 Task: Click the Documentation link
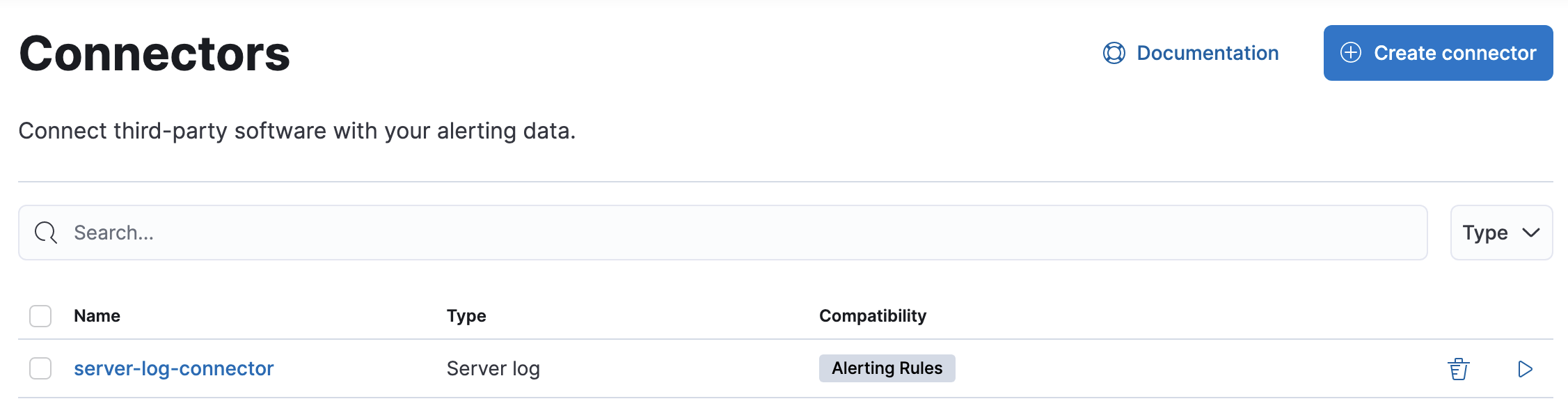[x=1207, y=52]
